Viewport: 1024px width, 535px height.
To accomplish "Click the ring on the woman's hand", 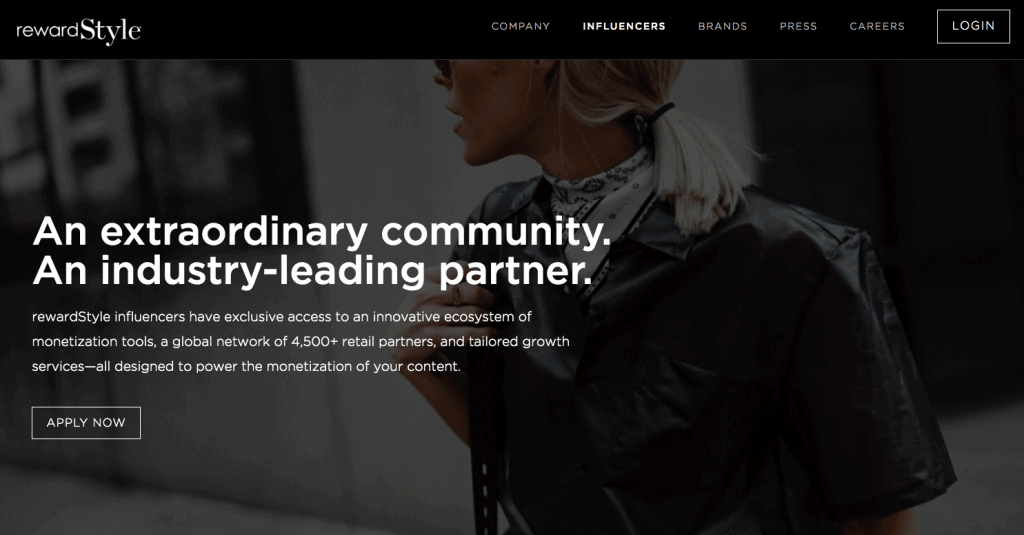I will pos(456,296).
